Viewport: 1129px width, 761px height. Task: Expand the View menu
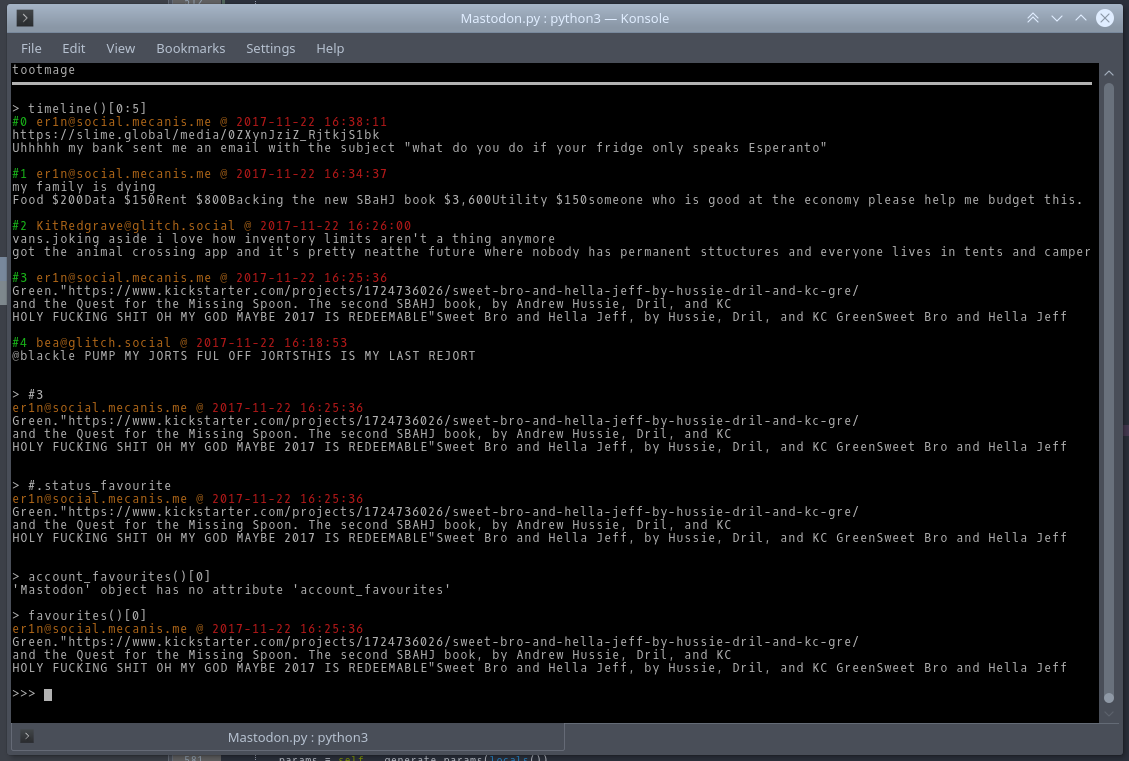[x=120, y=48]
